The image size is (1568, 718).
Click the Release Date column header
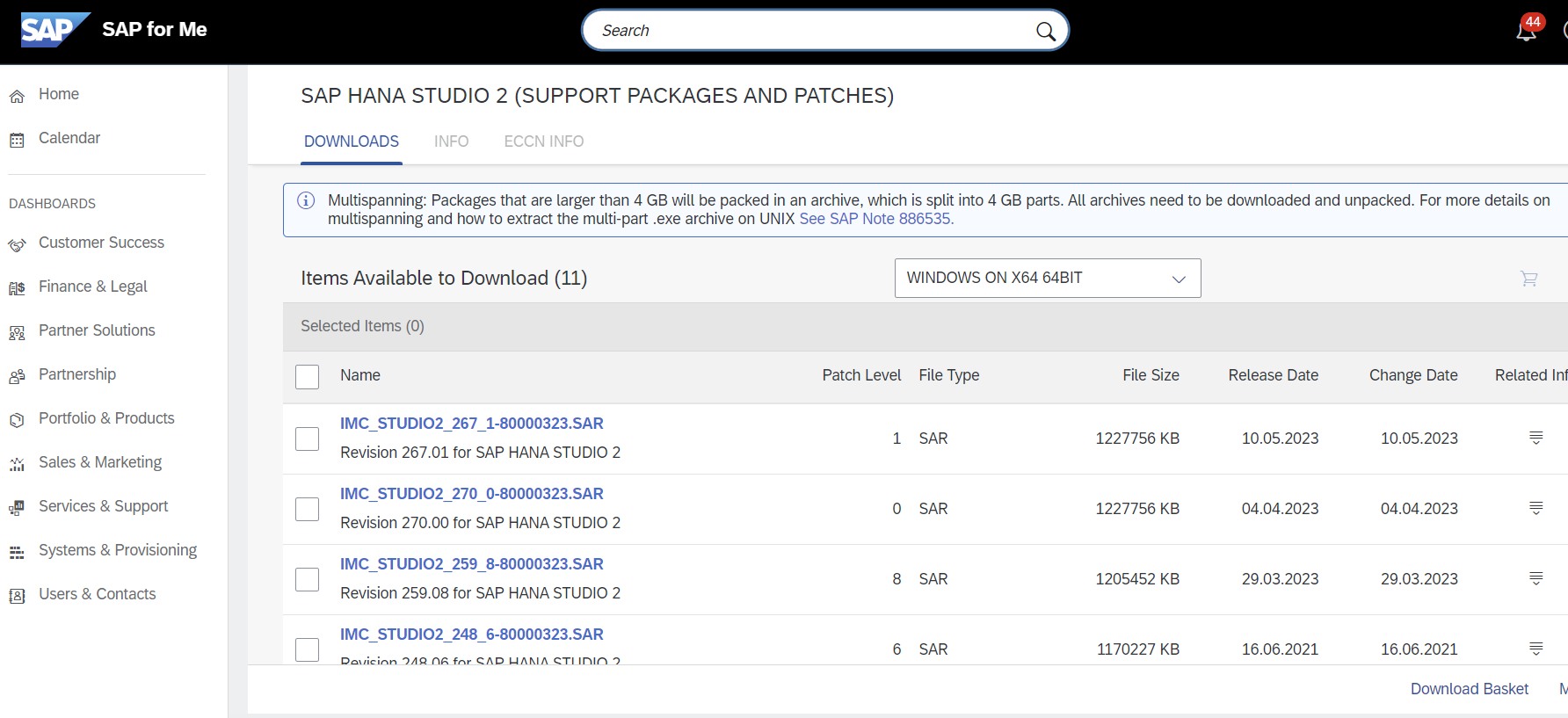tap(1274, 375)
